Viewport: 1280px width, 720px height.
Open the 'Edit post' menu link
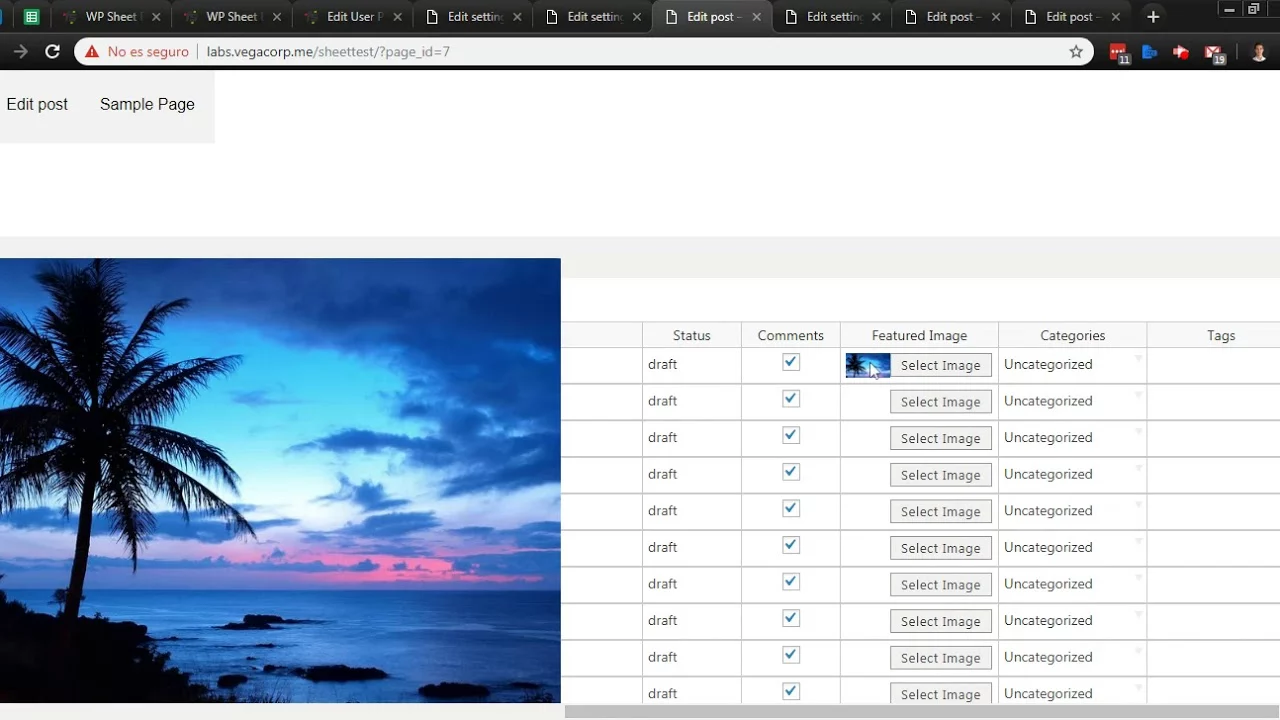point(37,104)
